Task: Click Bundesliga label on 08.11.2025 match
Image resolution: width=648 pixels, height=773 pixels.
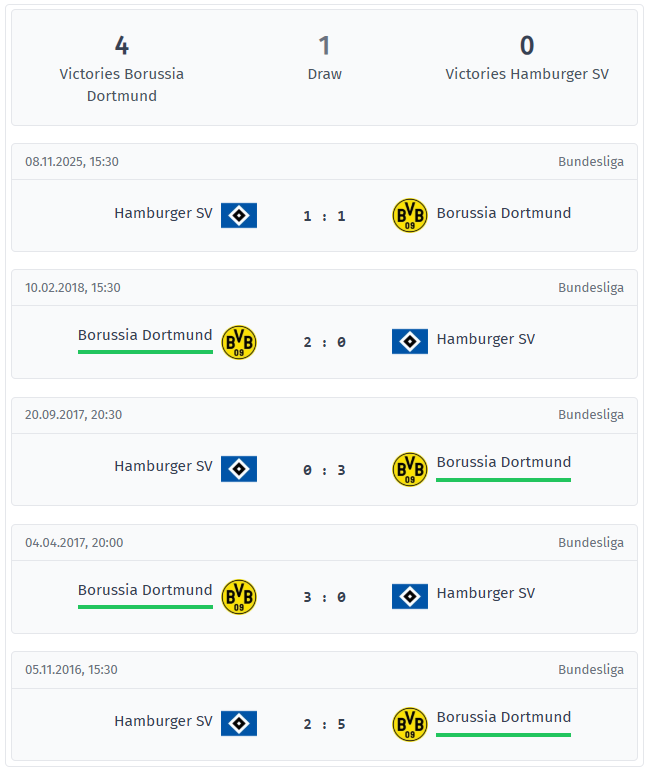Action: click(590, 161)
